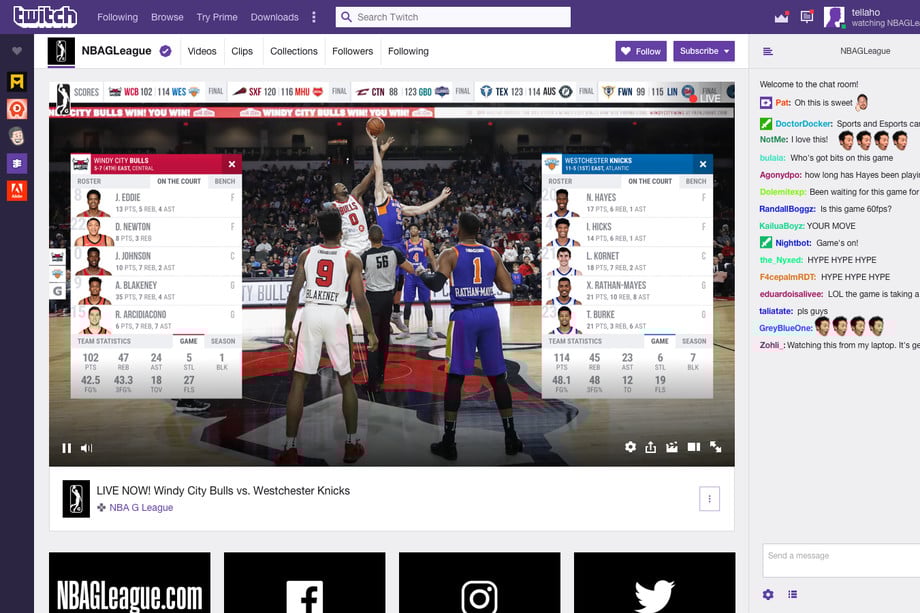Open Try Prime in top navigation
920x613 pixels.
(x=217, y=17)
